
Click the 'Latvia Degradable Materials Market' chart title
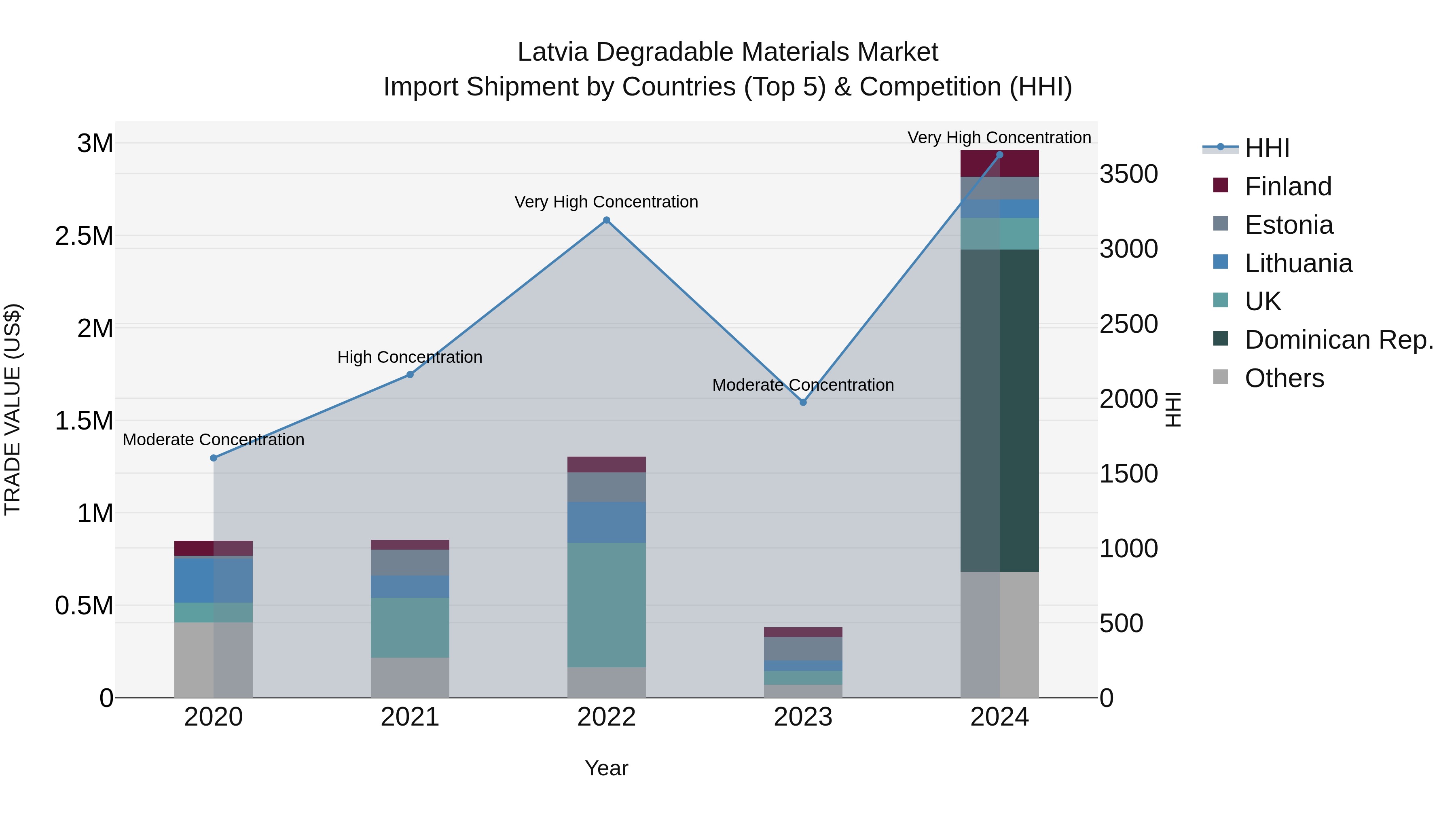[x=728, y=52]
